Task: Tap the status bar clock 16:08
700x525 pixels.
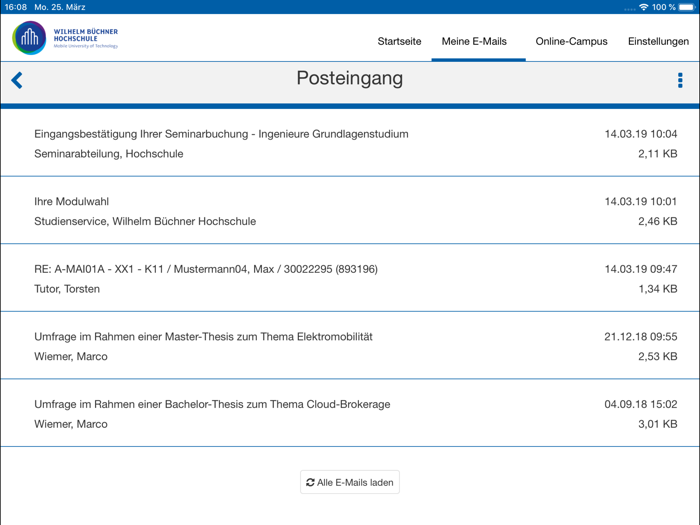Action: tap(16, 7)
